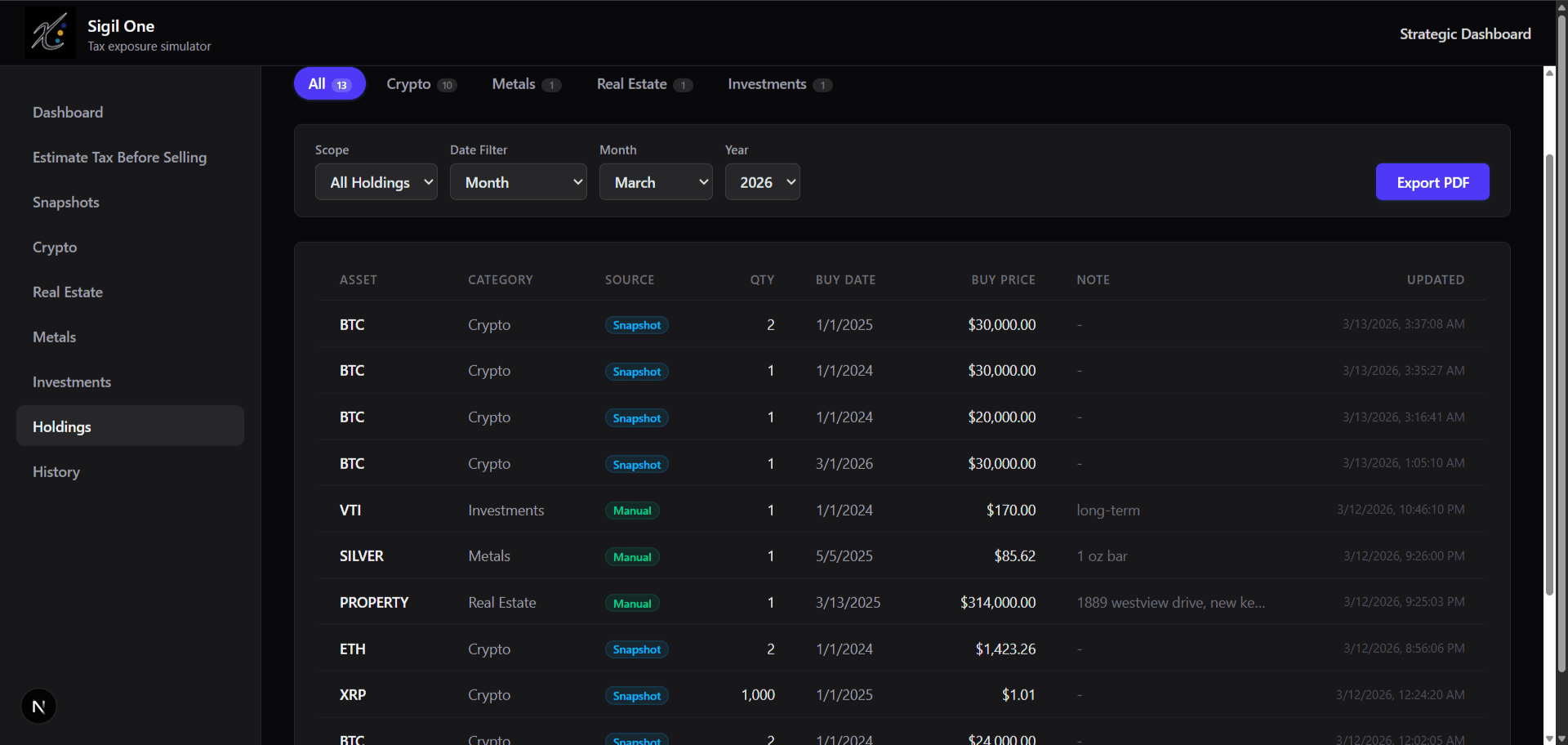Open Estimate Tax Before Selling
Viewport: 1568px width, 745px height.
pyautogui.click(x=119, y=157)
